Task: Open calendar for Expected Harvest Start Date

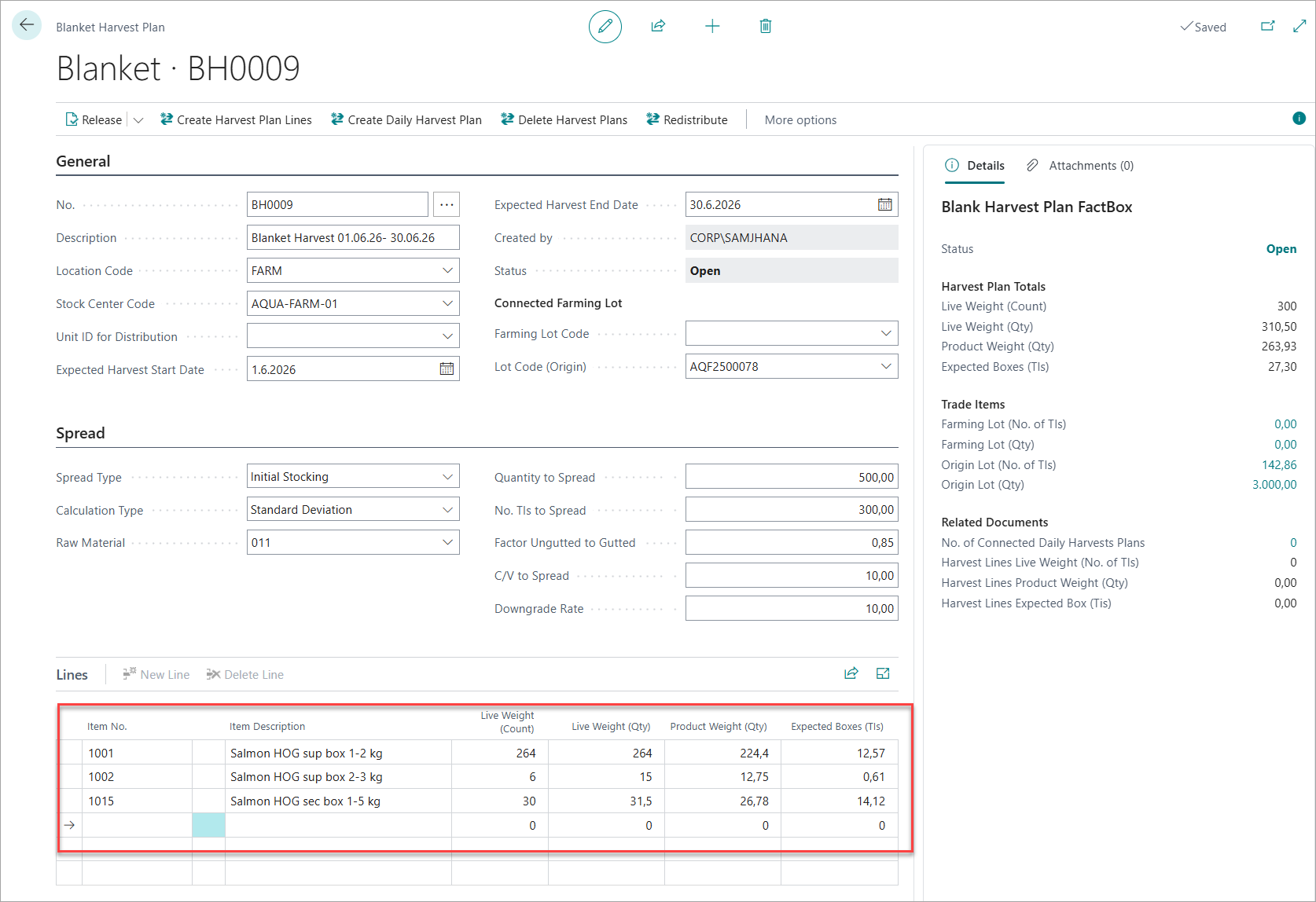Action: click(447, 369)
